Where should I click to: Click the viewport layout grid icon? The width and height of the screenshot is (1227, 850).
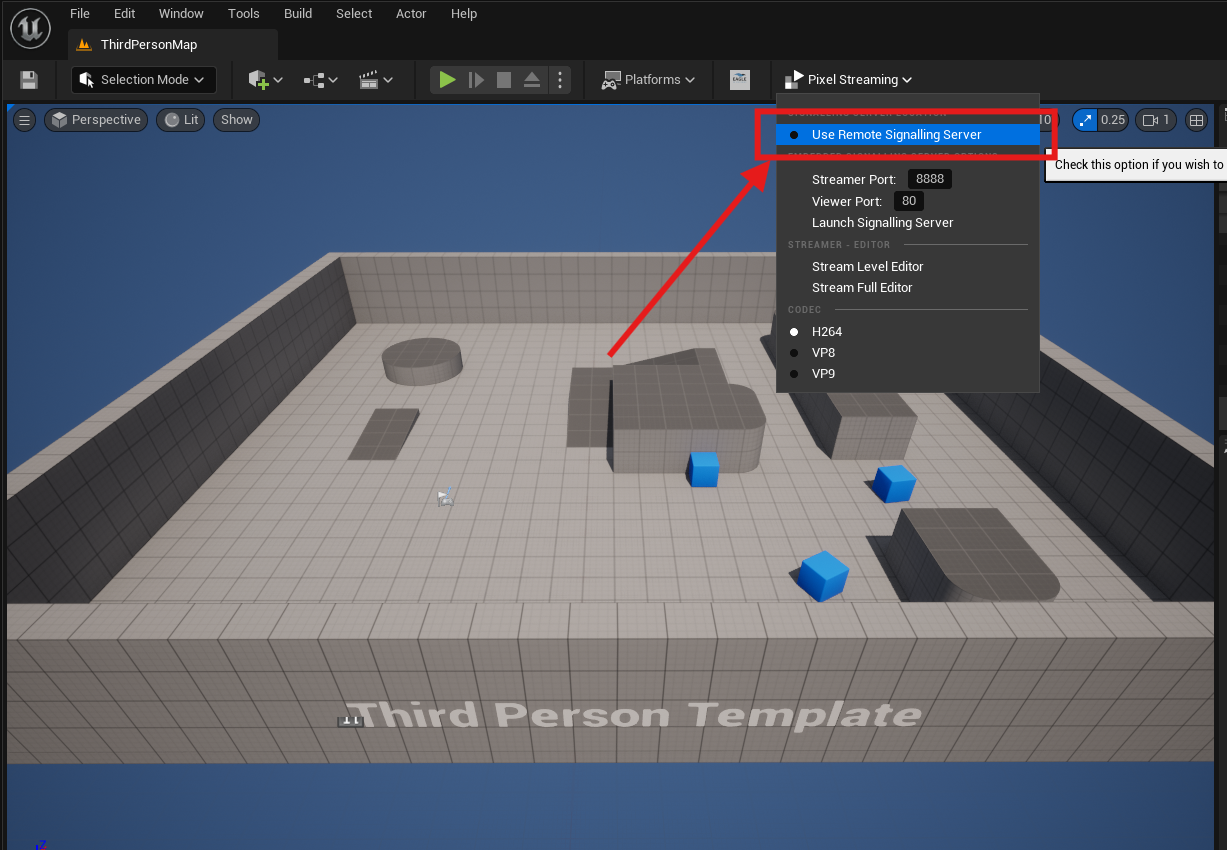tap(1196, 120)
